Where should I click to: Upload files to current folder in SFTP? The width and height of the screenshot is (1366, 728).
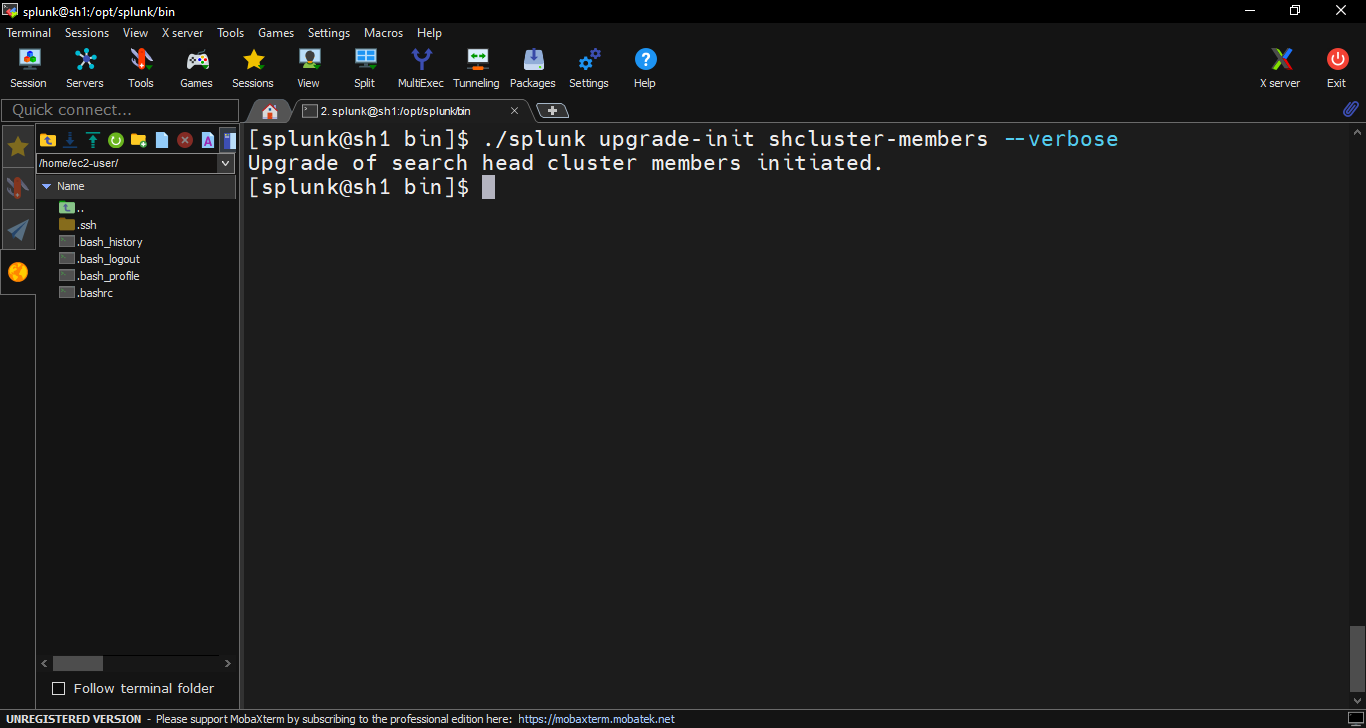93,140
